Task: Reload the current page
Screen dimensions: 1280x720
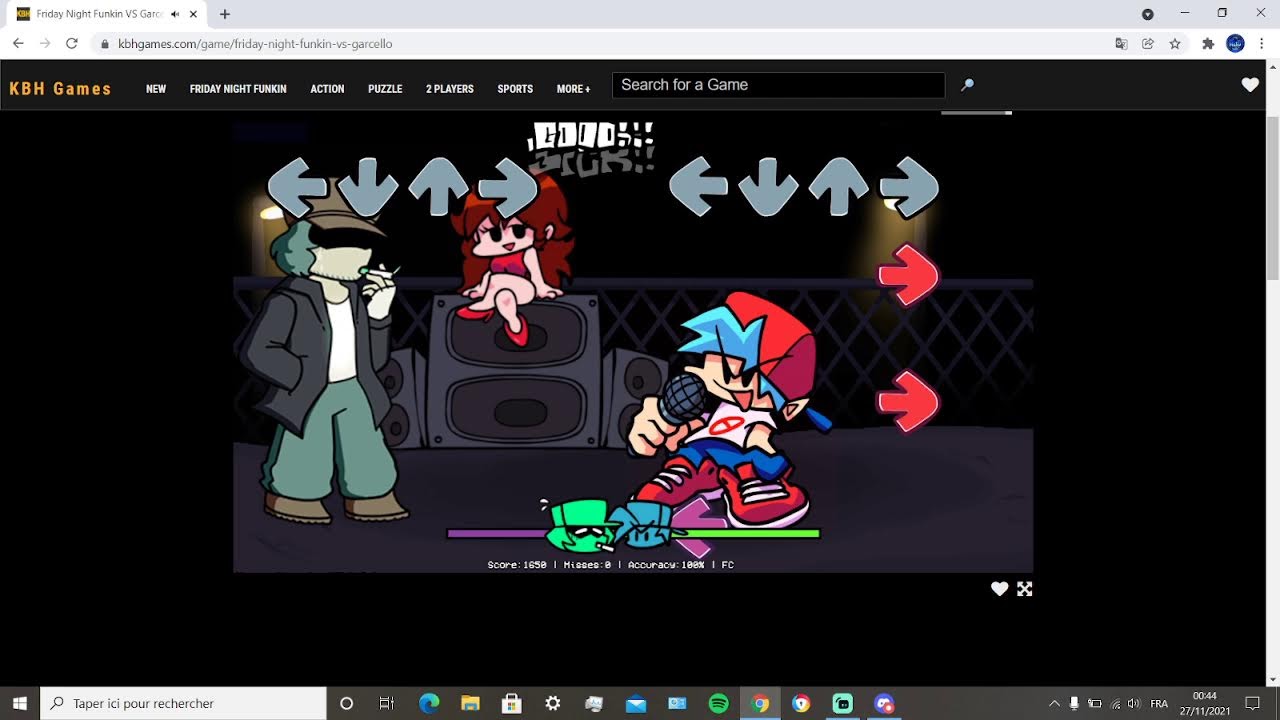Action: pyautogui.click(x=72, y=44)
